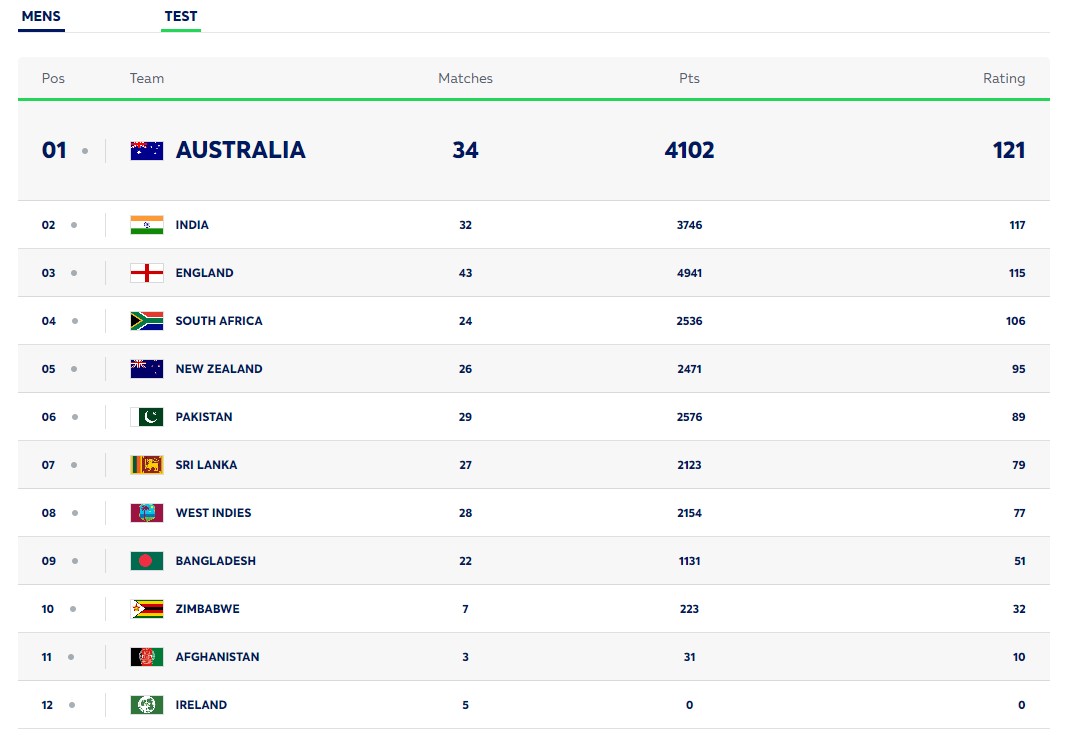
Task: Click Pakistan's points value 2576
Action: [689, 417]
